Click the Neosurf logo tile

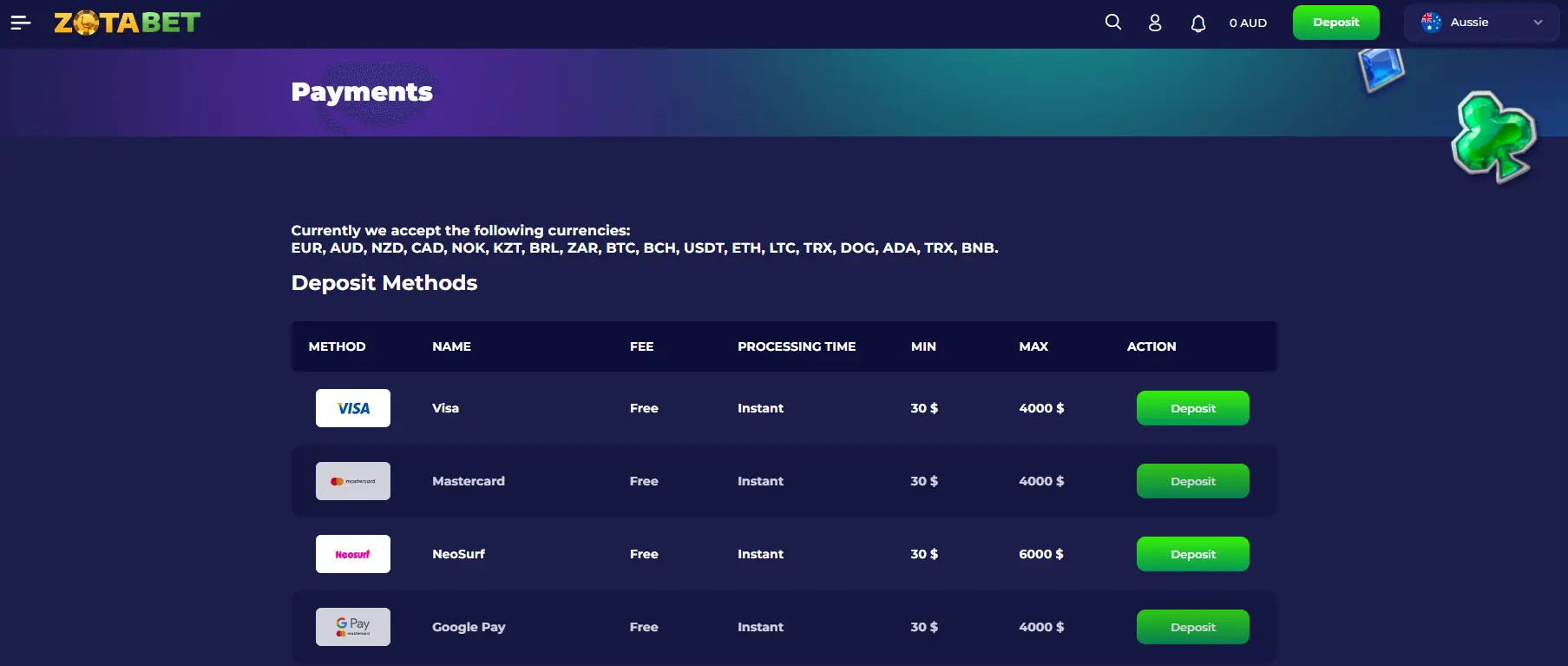tap(353, 554)
